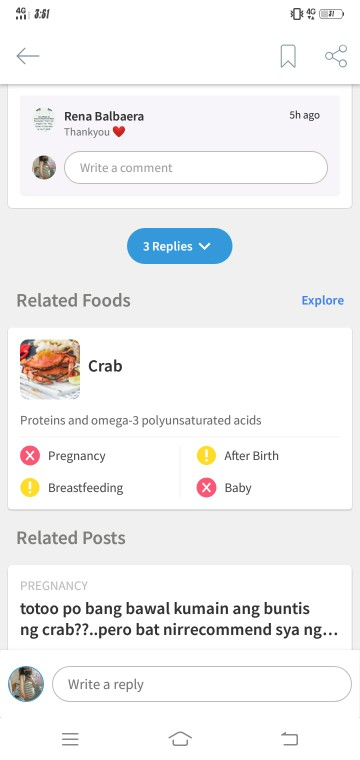This screenshot has width=360, height=760.
Task: Focus the Write a comment field
Action: point(196,168)
